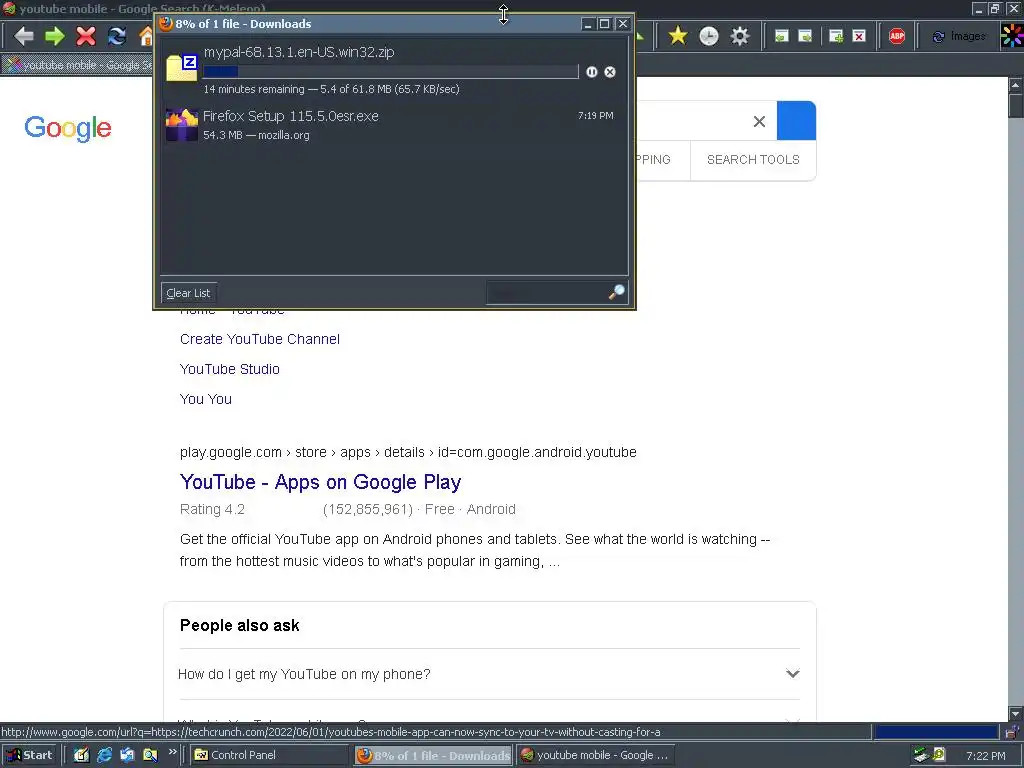Switch to Downloads window taskbar button
1024x768 pixels.
coord(434,756)
